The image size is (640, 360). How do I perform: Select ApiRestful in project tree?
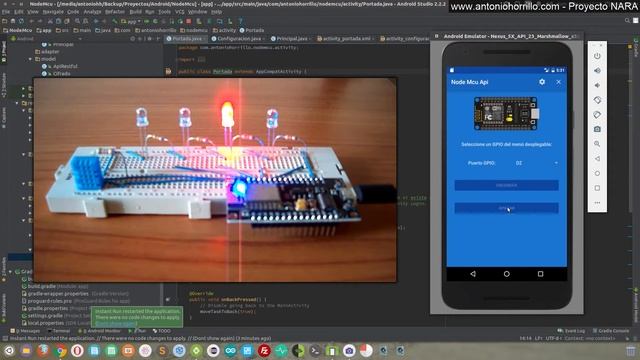pos(61,67)
